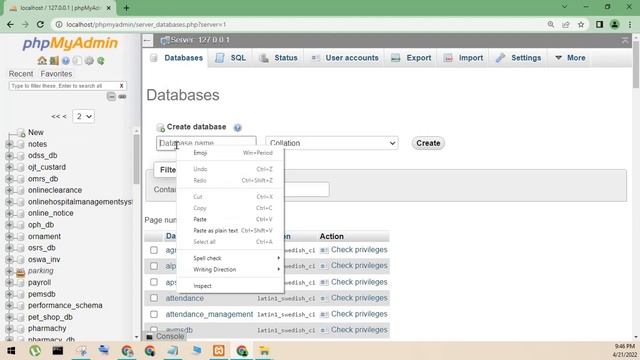Reload navigation panel with green icon
Screen dimensions: 640x360
click(x=101, y=61)
